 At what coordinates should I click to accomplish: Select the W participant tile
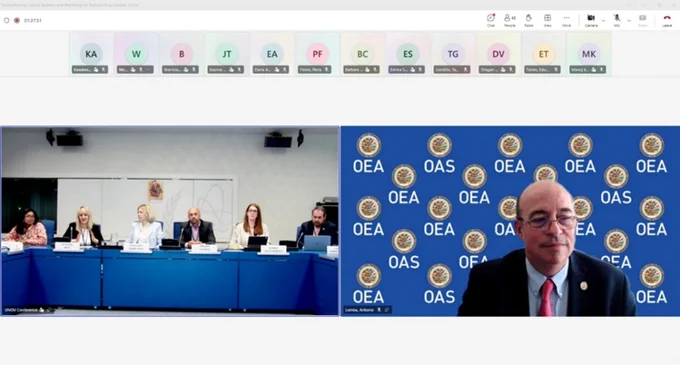point(136,54)
